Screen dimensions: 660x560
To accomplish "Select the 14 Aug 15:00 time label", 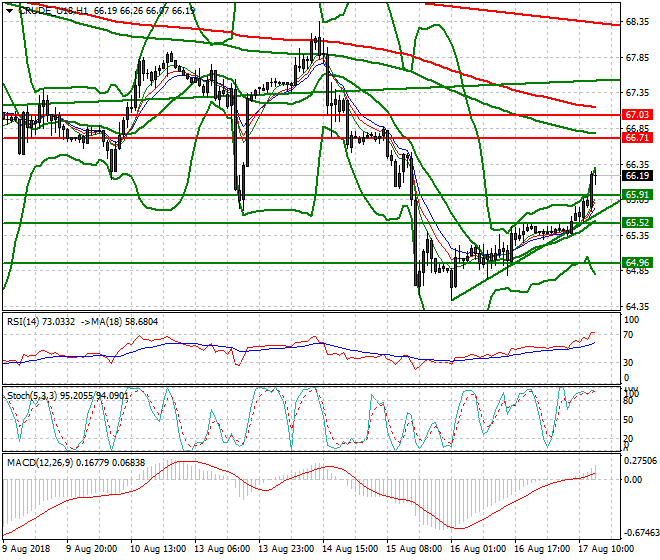I will click(x=350, y=549).
